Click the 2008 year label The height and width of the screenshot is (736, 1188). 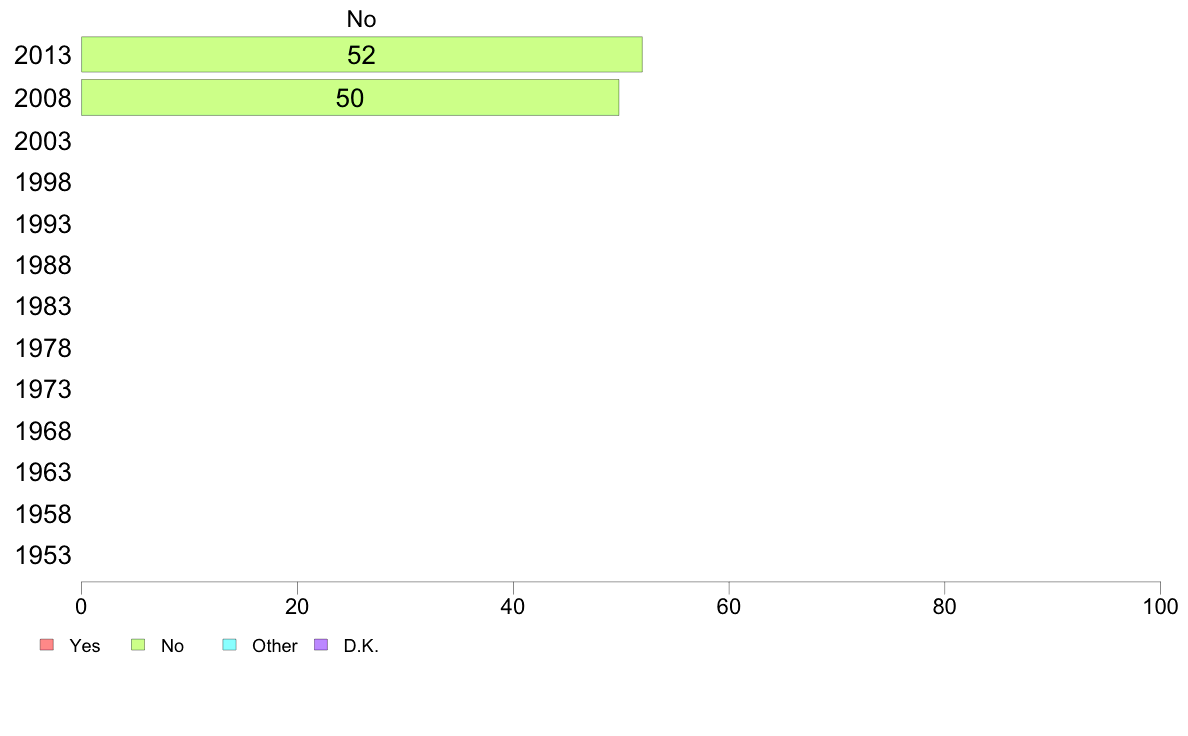pos(42,99)
